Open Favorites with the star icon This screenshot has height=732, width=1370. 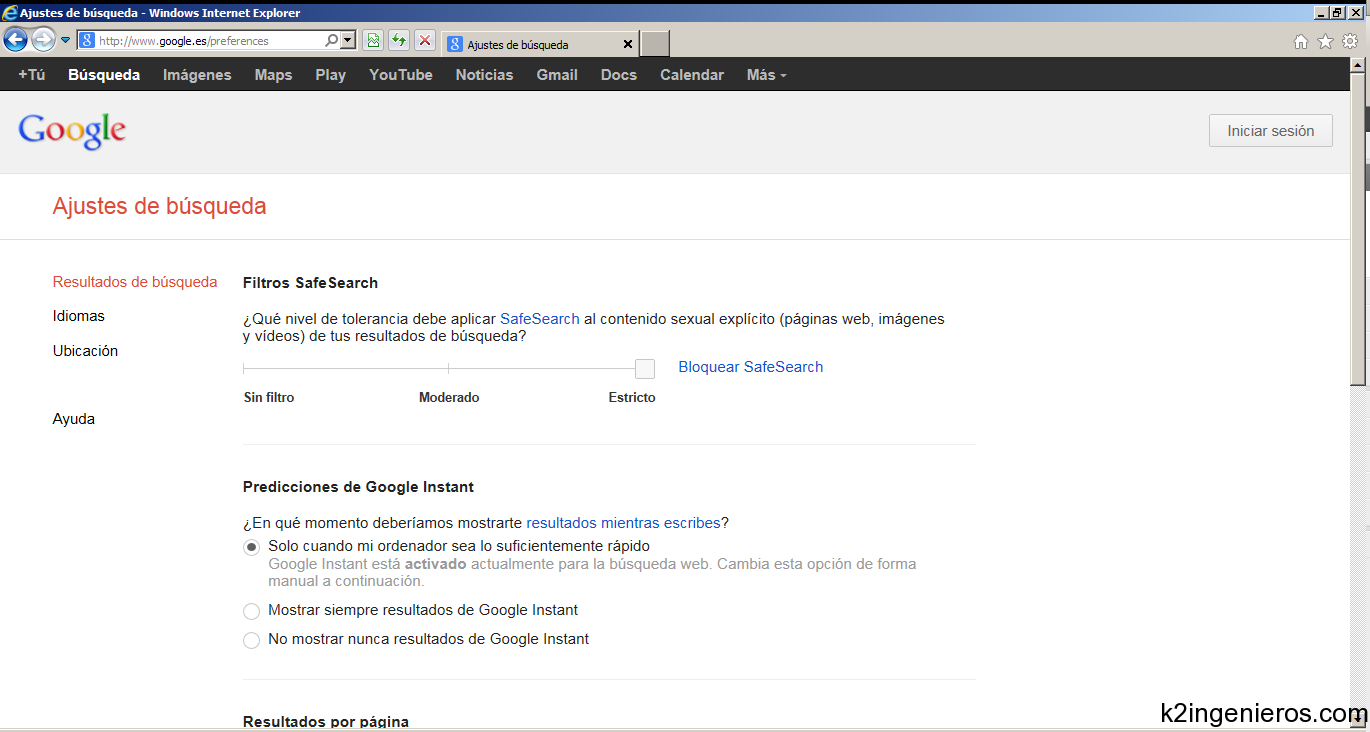coord(1325,42)
